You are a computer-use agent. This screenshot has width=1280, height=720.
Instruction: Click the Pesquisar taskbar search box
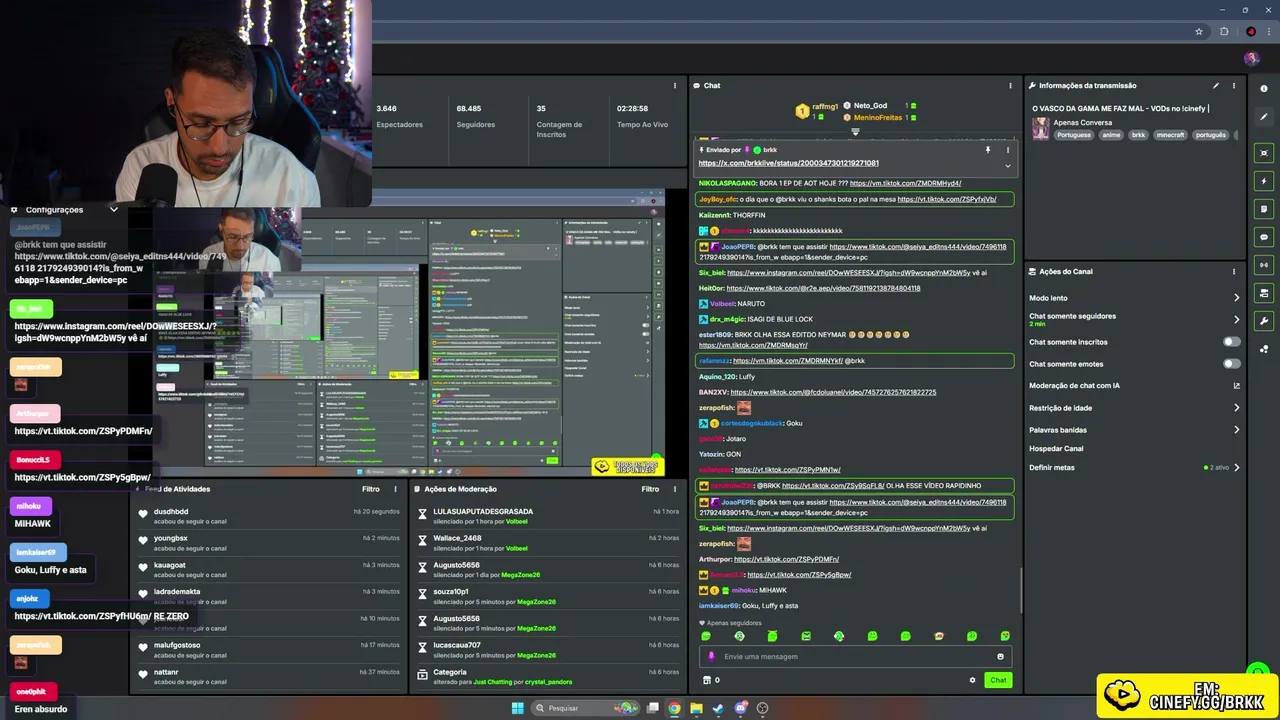pyautogui.click(x=586, y=708)
